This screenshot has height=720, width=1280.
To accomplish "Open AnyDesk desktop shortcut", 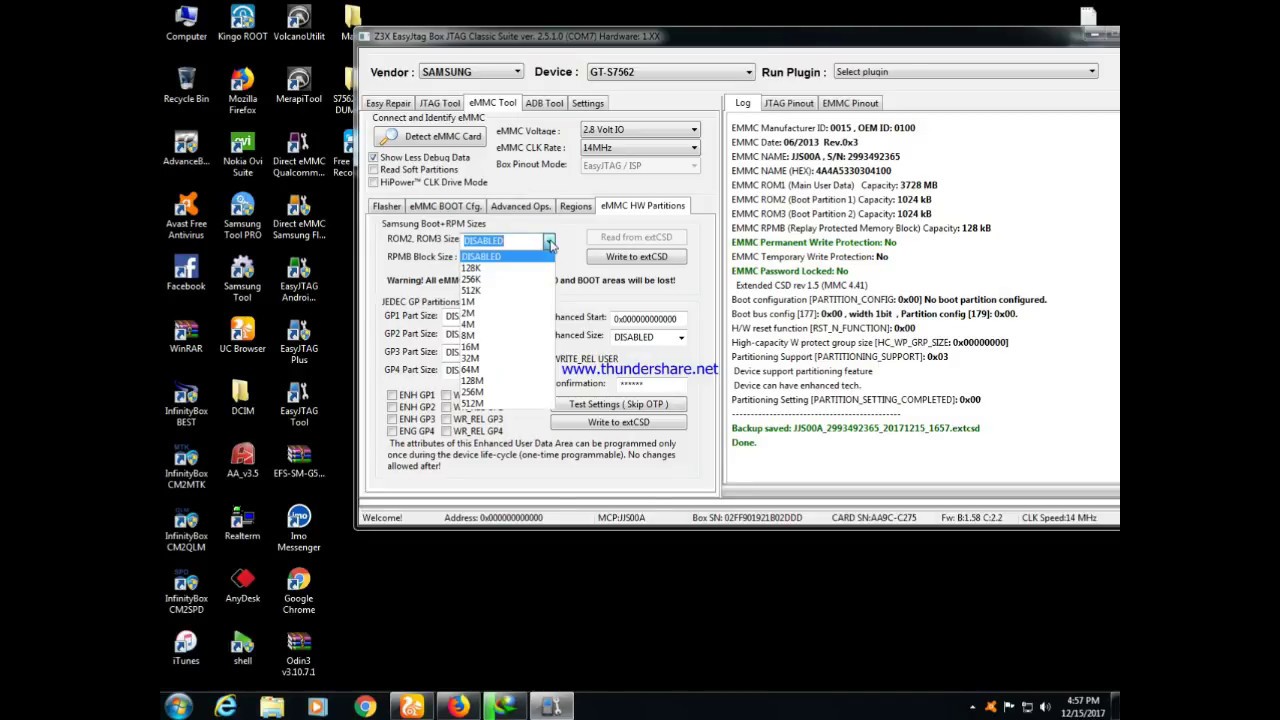I will [x=242, y=585].
